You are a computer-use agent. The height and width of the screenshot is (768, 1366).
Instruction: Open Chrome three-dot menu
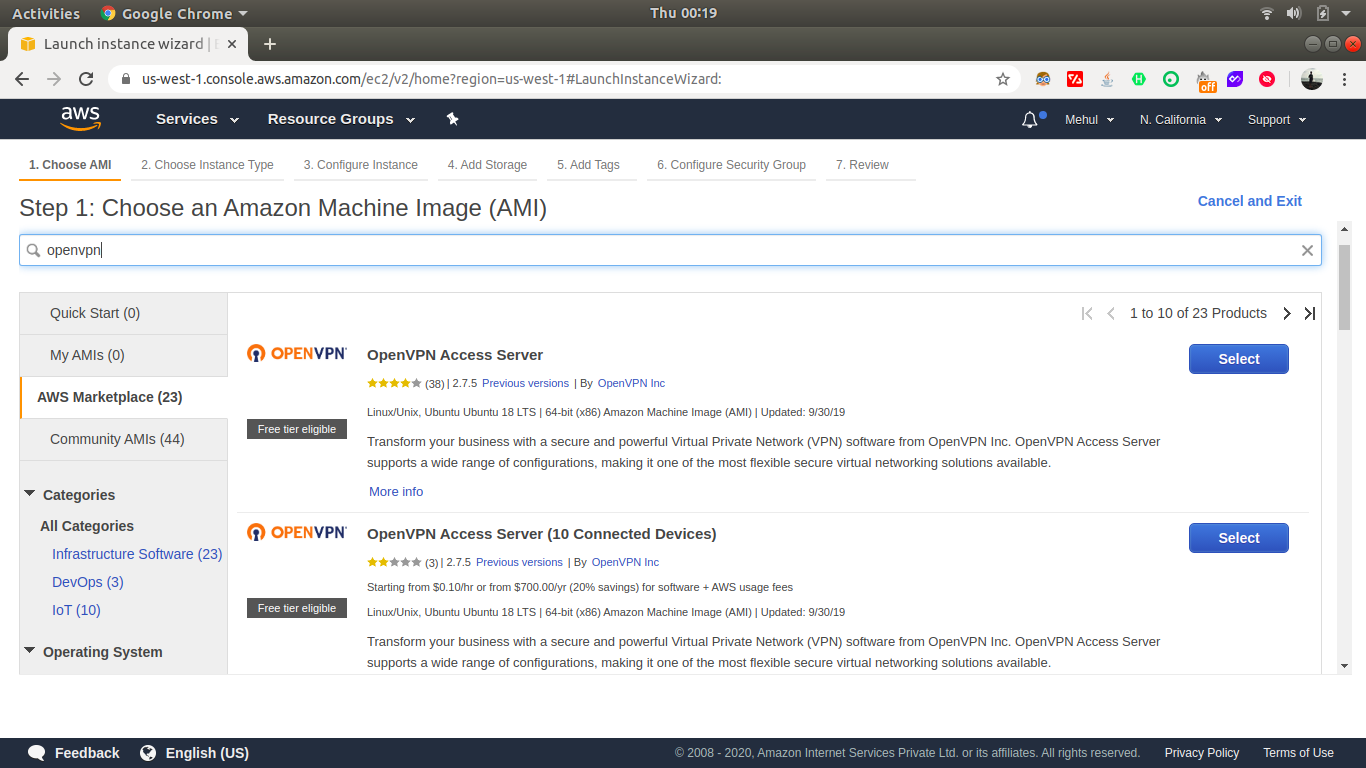(x=1345, y=79)
